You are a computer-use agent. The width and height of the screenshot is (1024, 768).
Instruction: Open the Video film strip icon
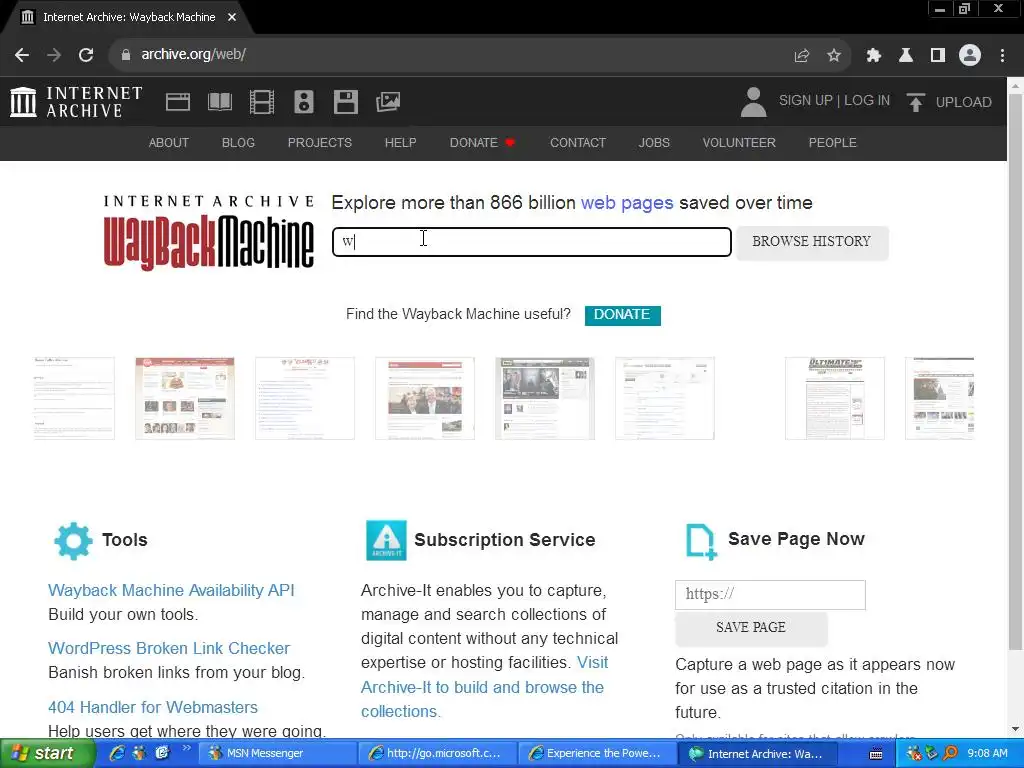262,102
